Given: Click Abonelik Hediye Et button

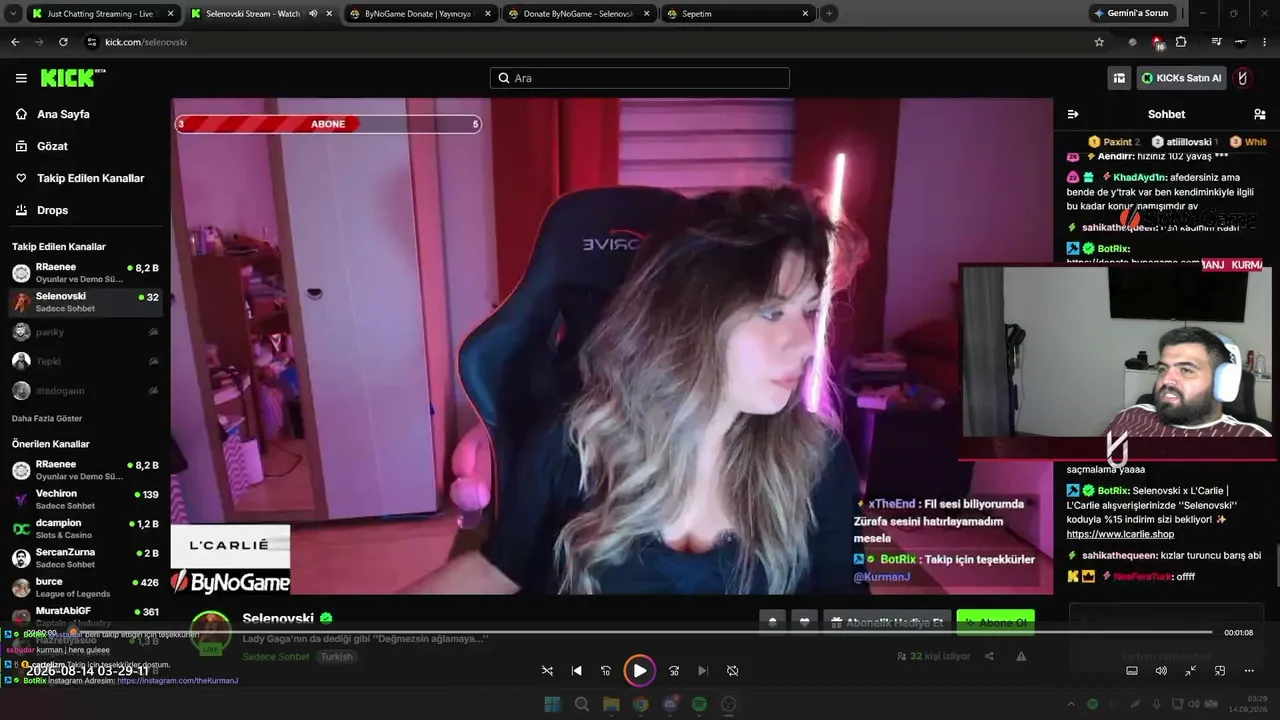Looking at the screenshot, I should pos(887,622).
